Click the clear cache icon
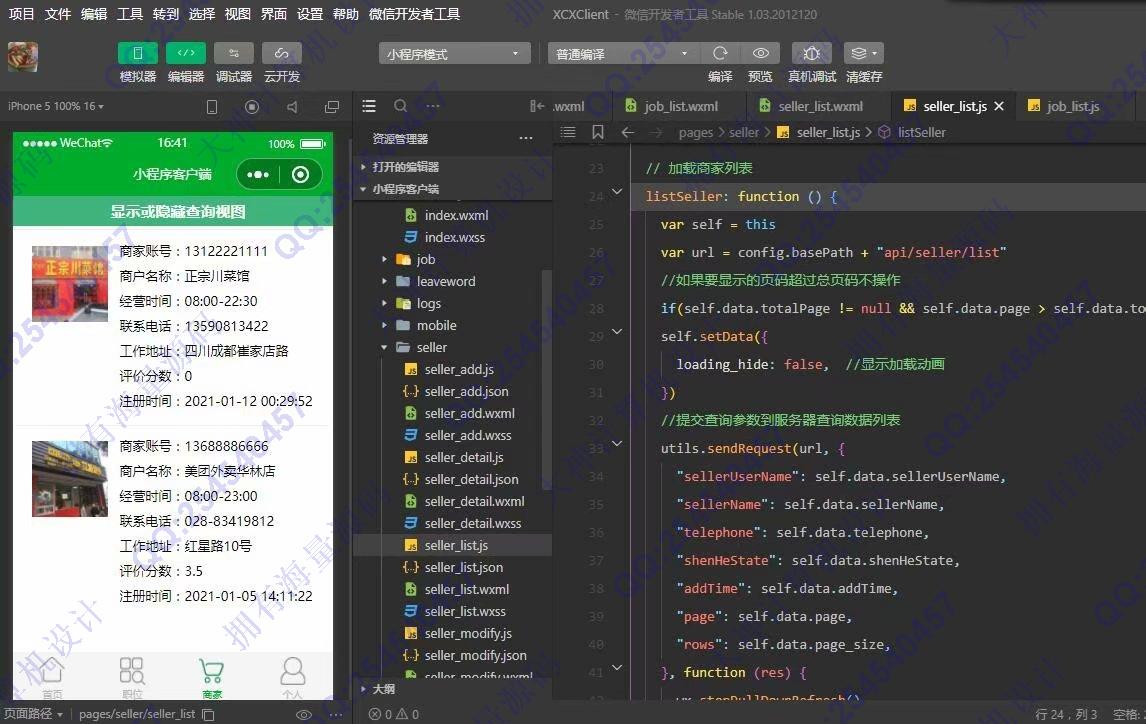The image size is (1146, 724). 864,53
